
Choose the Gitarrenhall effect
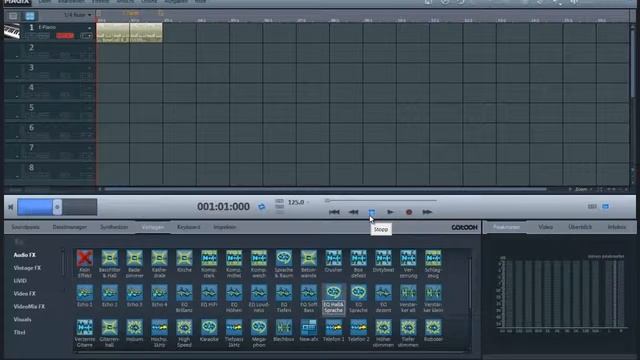pos(109,327)
